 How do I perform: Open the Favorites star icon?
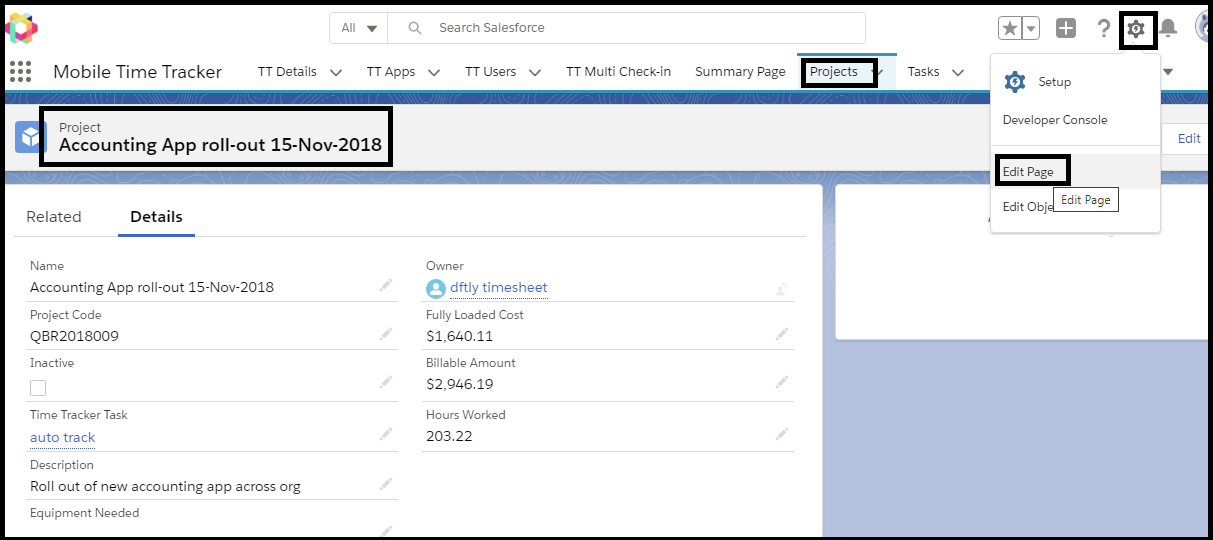click(x=1010, y=28)
